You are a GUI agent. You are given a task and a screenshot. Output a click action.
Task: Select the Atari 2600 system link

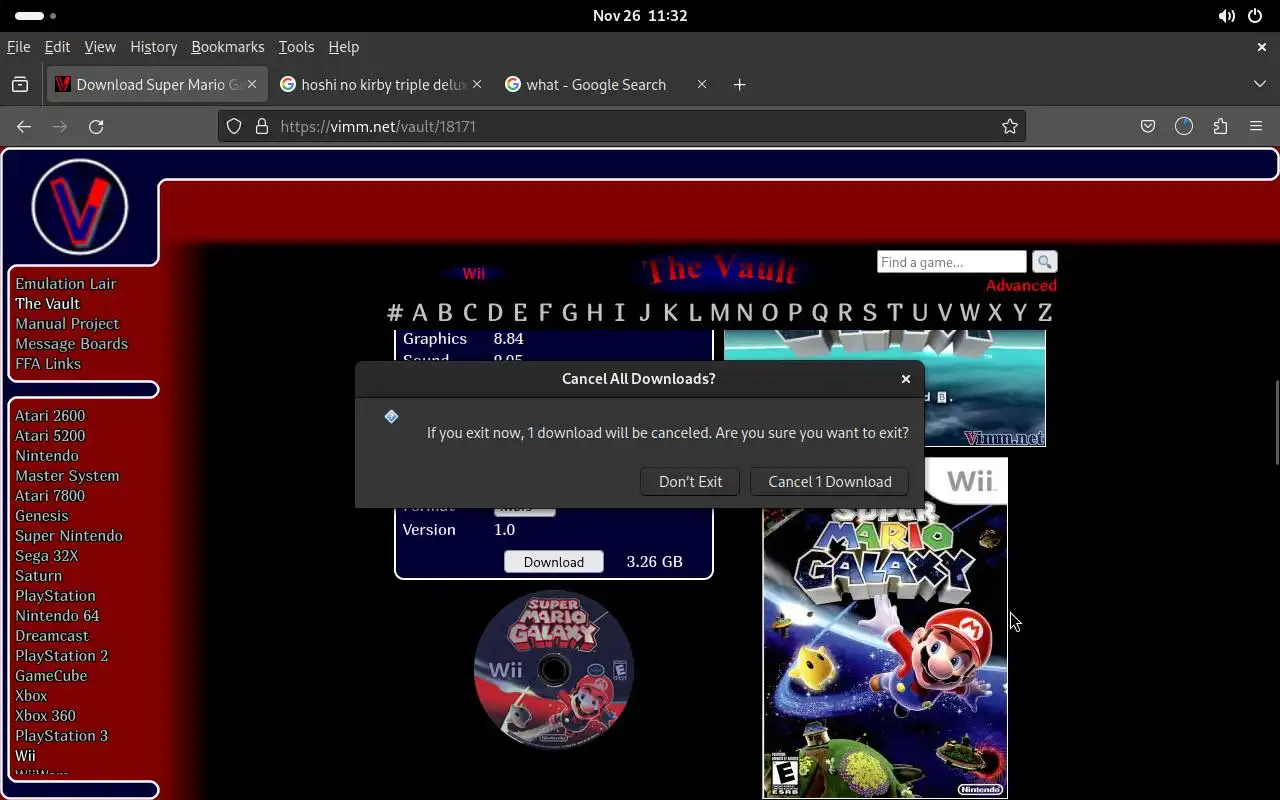(50, 416)
